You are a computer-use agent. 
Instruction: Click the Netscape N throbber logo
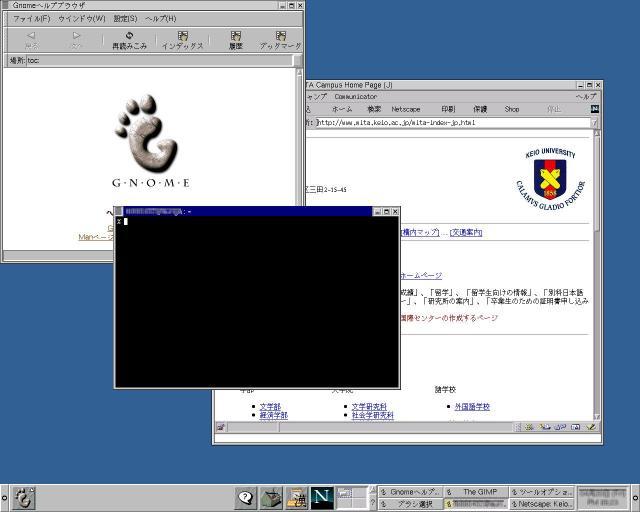pyautogui.click(x=595, y=109)
